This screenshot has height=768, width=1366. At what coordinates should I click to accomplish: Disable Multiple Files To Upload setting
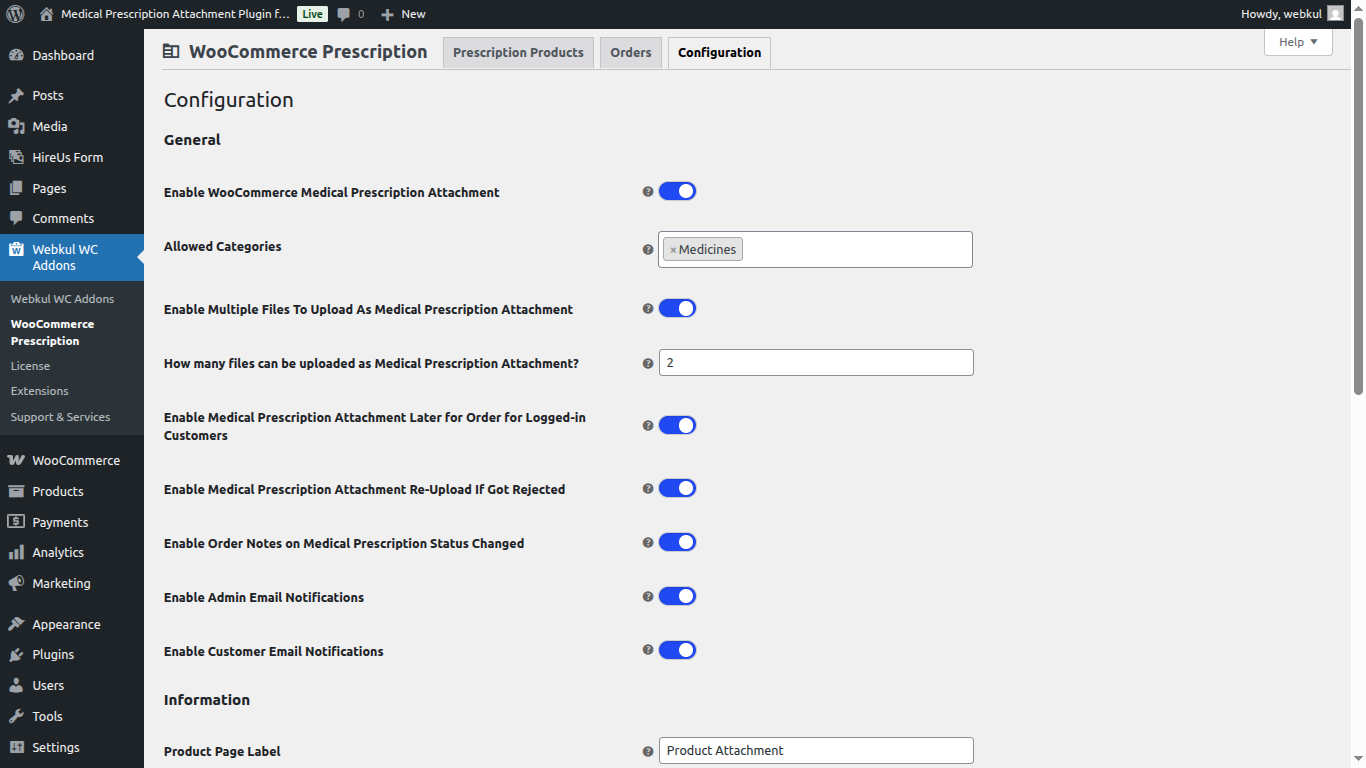(677, 308)
